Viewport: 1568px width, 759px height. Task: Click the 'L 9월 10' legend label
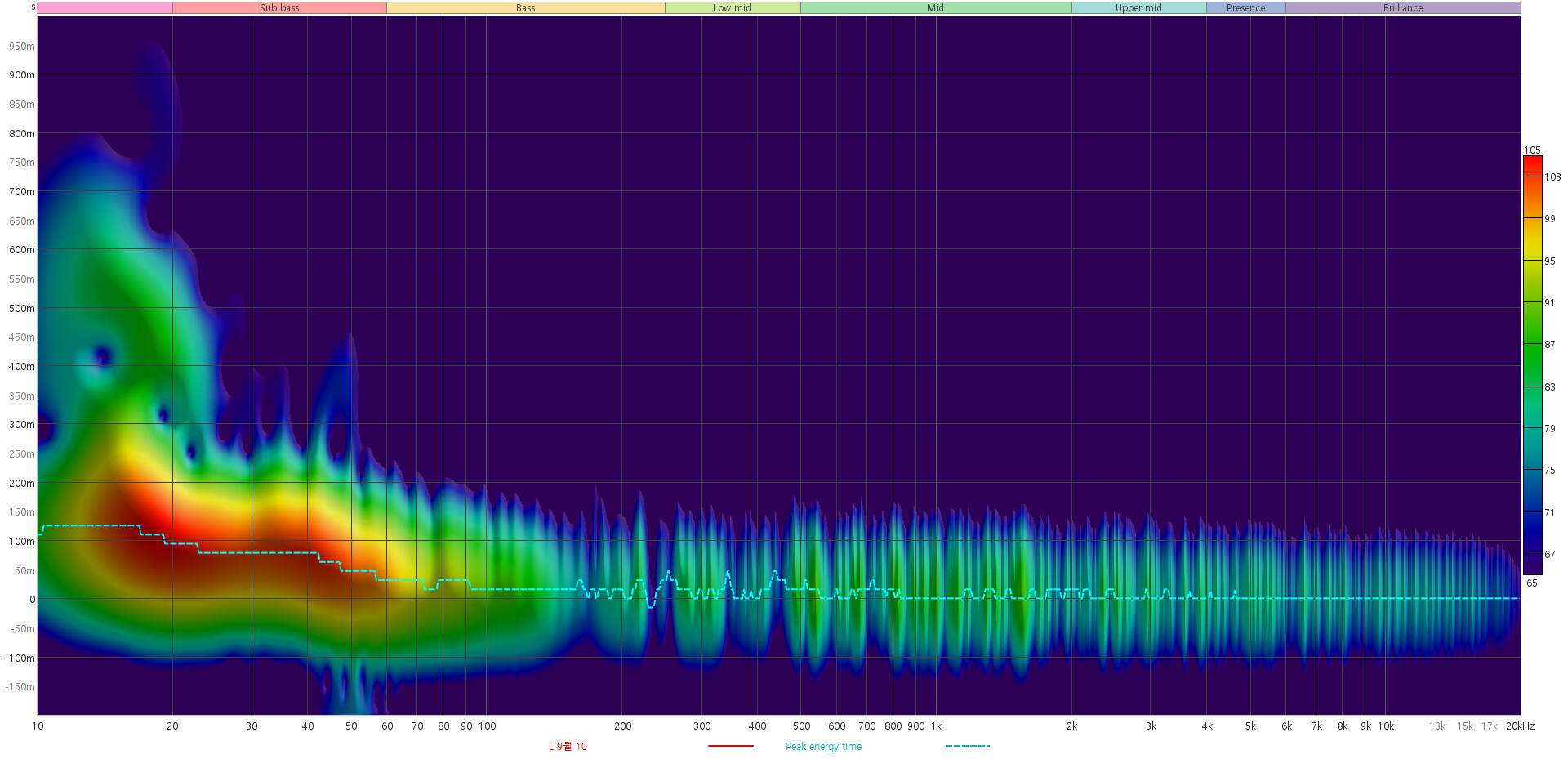pos(568,747)
